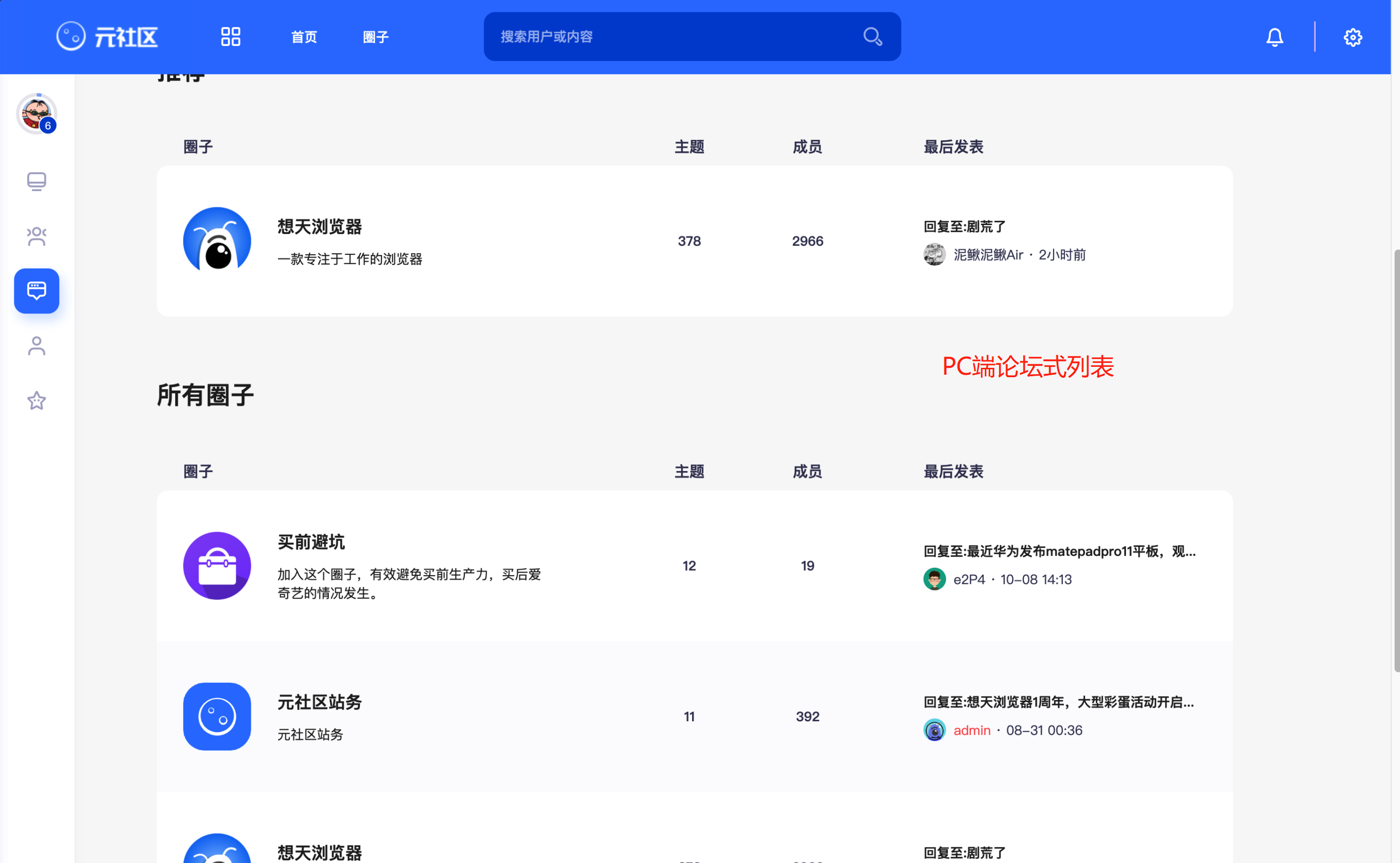Open the 想天浏览器1周年 reply post link
This screenshot has width=1400, height=863.
pyautogui.click(x=1059, y=702)
